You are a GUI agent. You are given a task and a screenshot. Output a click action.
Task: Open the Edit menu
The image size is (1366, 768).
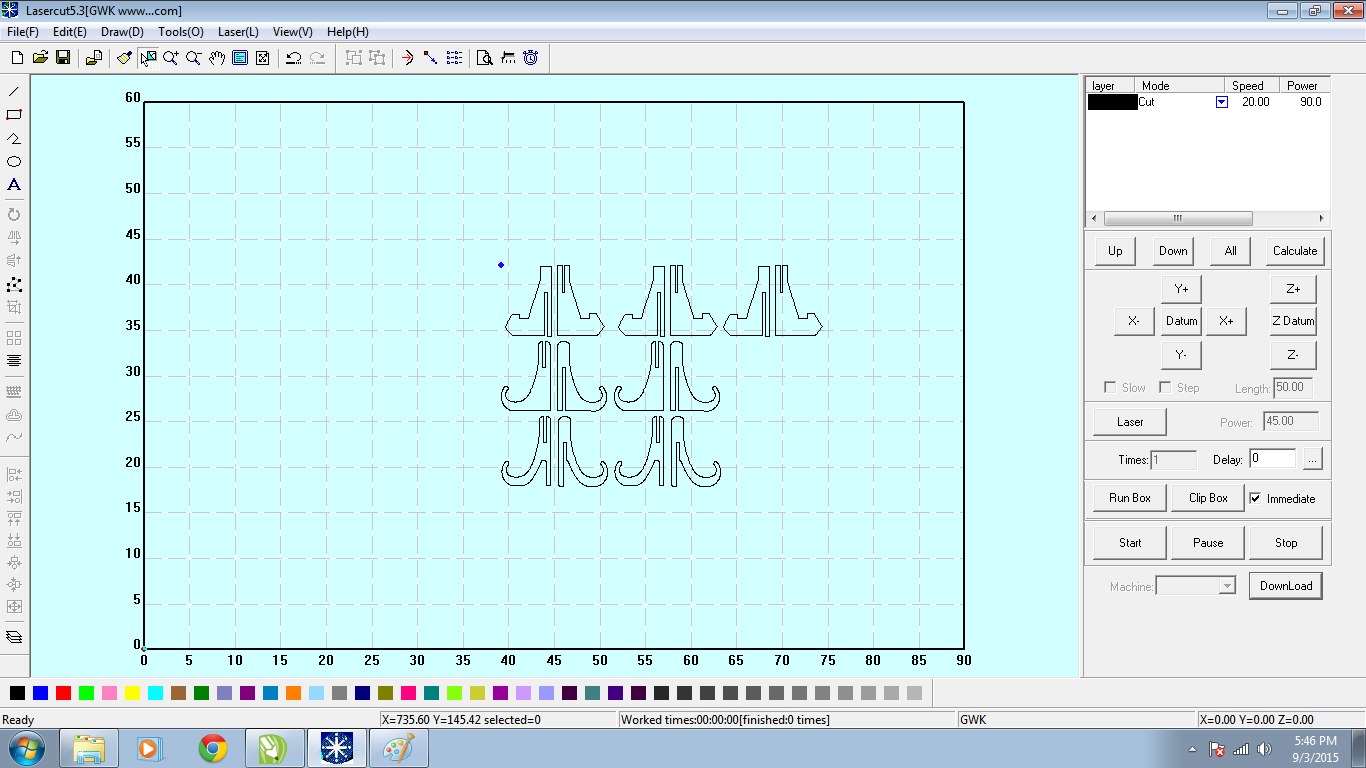click(69, 32)
